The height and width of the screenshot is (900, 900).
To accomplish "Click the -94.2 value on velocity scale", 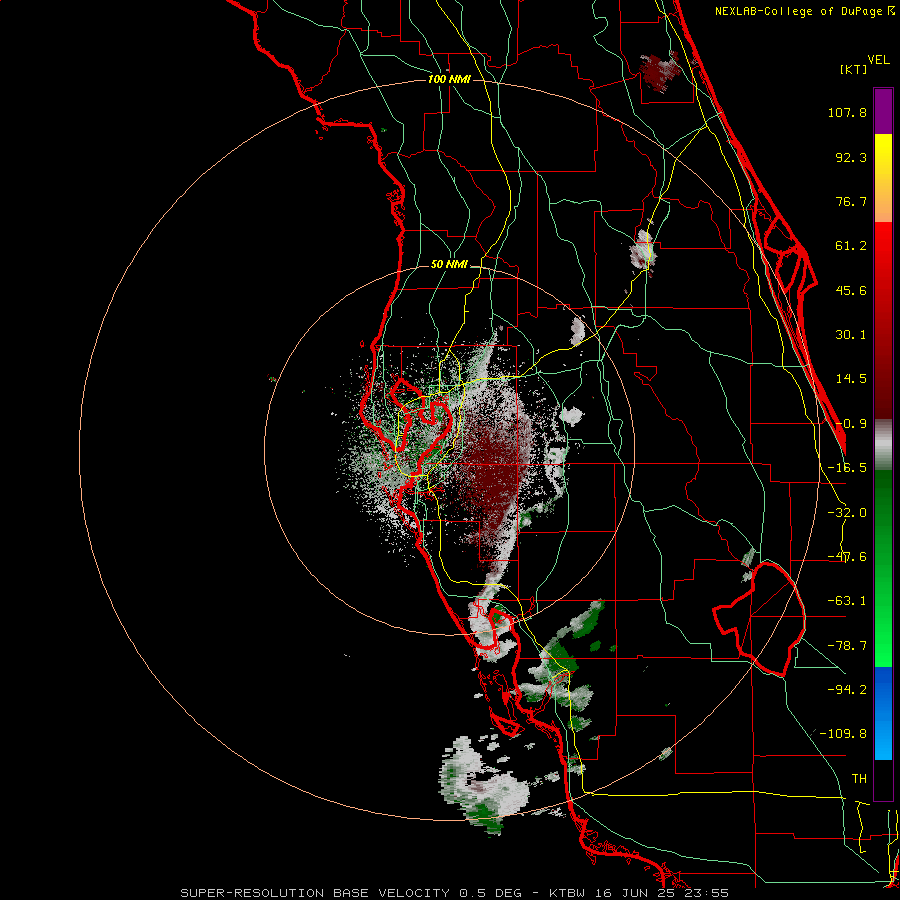I will pyautogui.click(x=847, y=689).
